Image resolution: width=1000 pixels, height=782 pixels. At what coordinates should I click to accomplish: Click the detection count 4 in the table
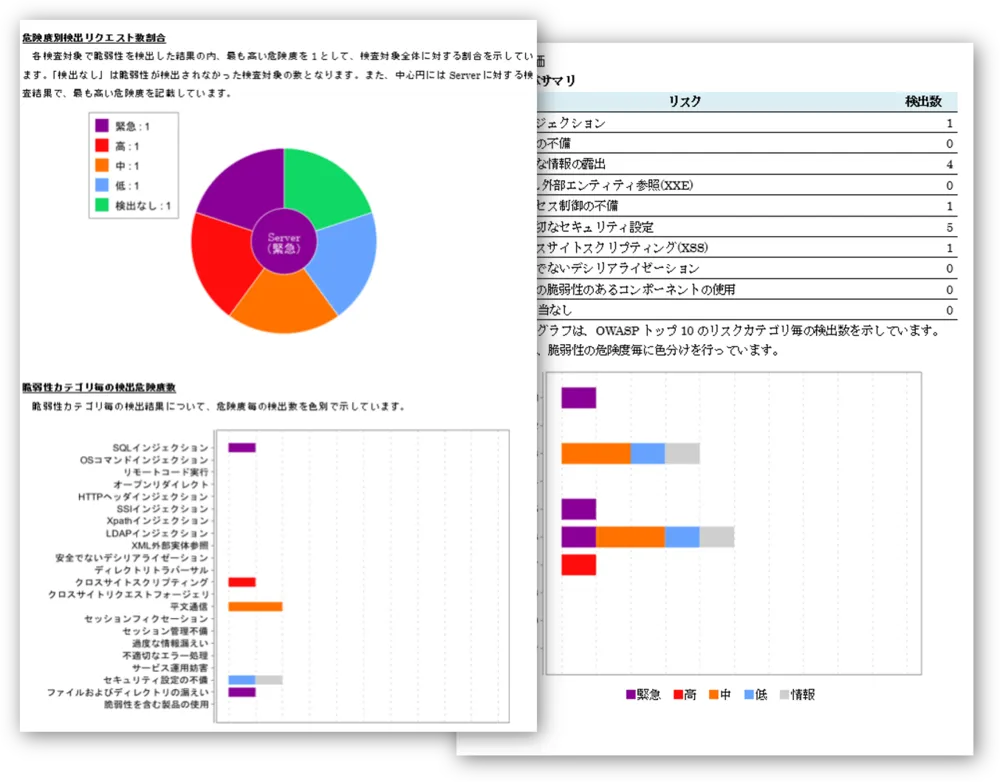click(x=950, y=165)
